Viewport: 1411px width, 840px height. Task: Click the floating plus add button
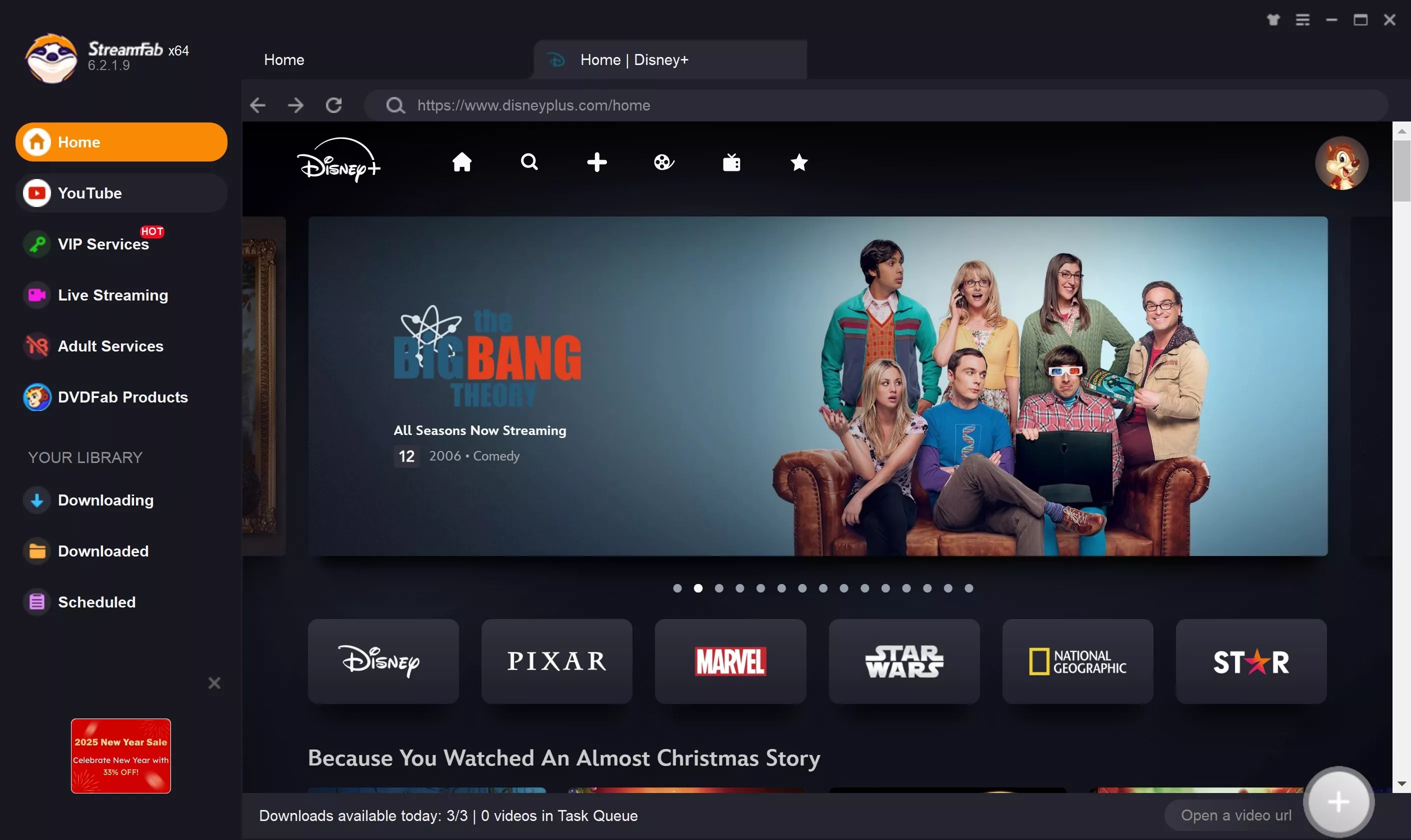(x=1339, y=800)
